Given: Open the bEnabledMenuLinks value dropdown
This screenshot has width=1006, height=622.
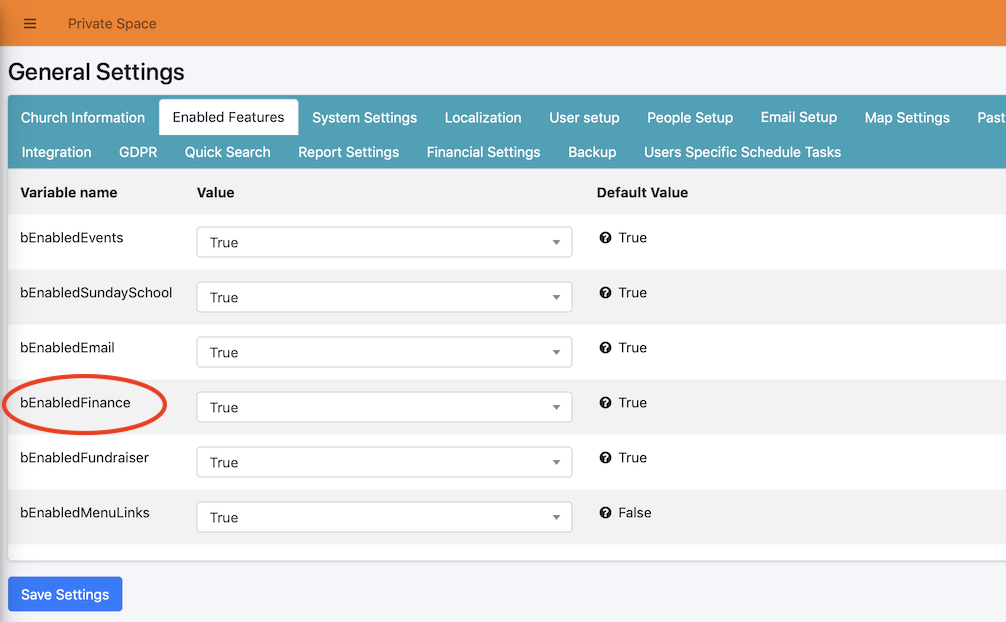Looking at the screenshot, I should point(384,517).
